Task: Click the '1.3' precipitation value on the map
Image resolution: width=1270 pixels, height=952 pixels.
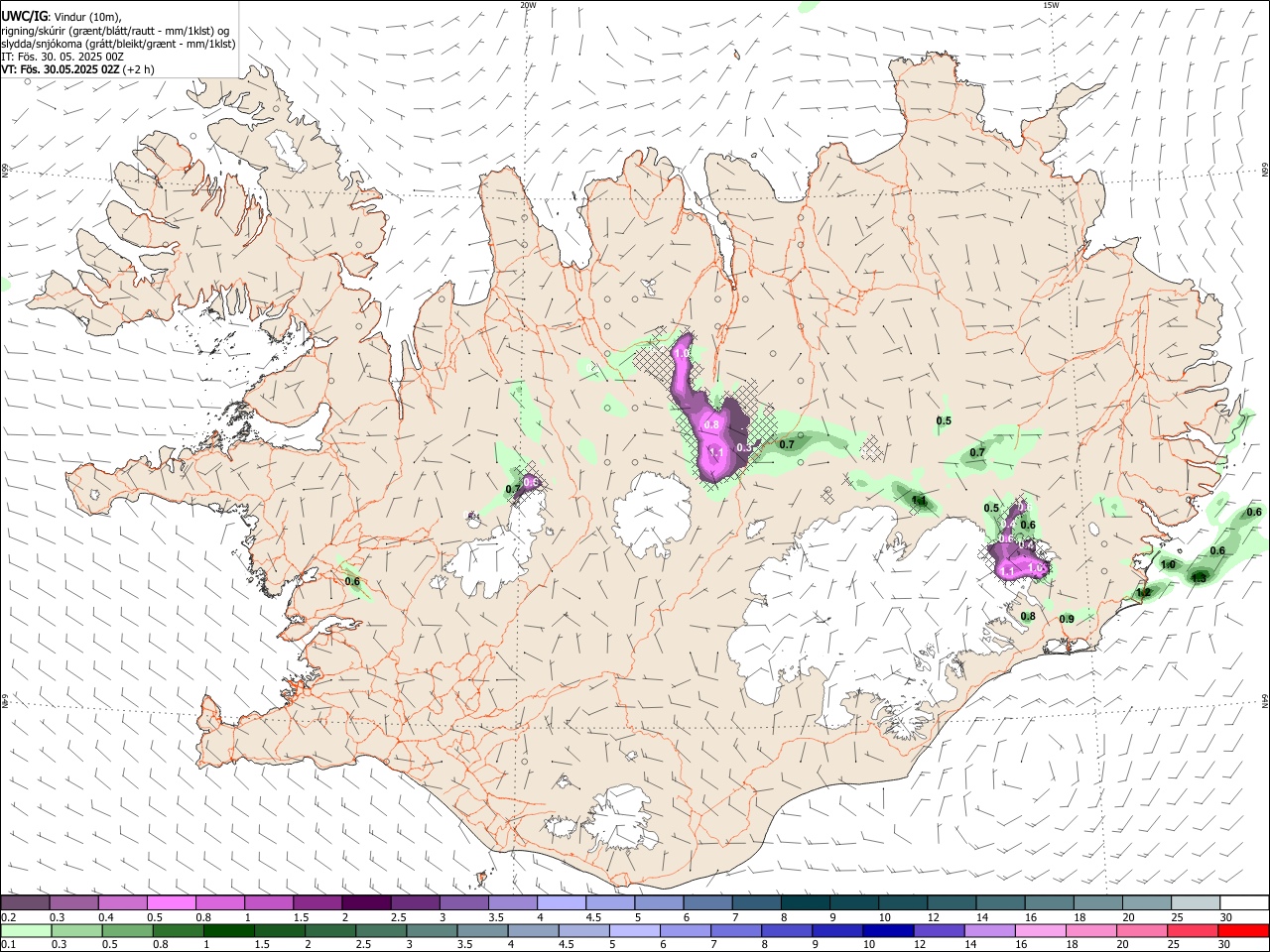Action: 1199,578
